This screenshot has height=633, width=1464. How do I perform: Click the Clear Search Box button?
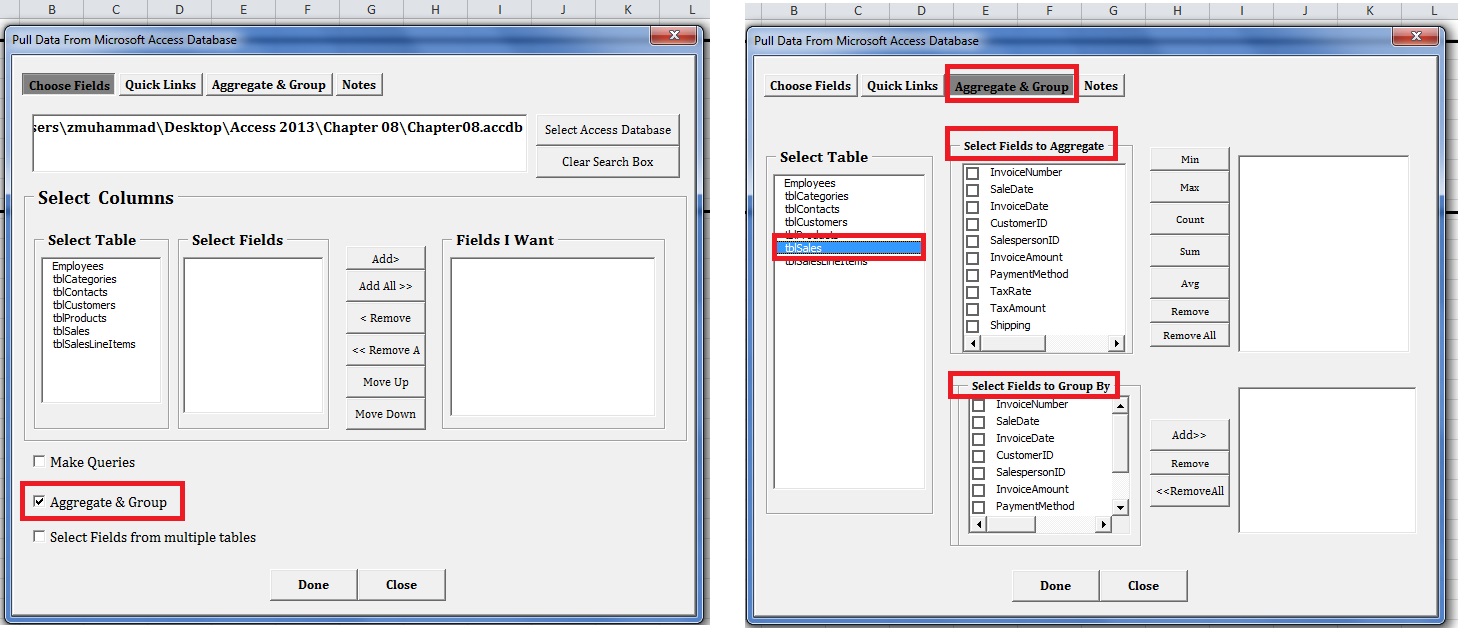(607, 161)
